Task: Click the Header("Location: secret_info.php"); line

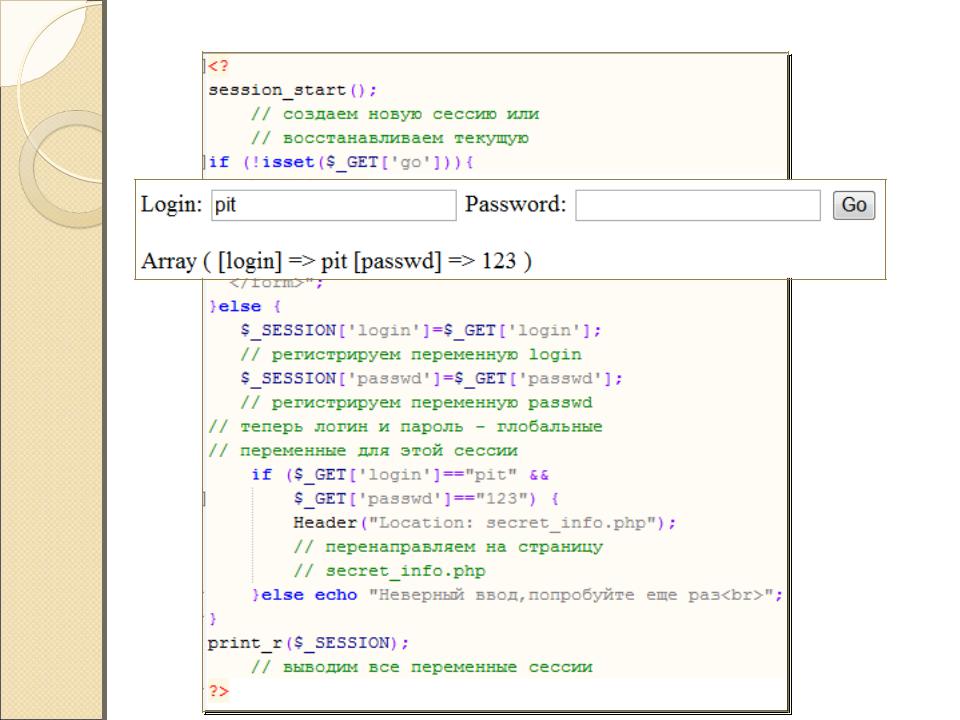Action: pyautogui.click(x=485, y=523)
